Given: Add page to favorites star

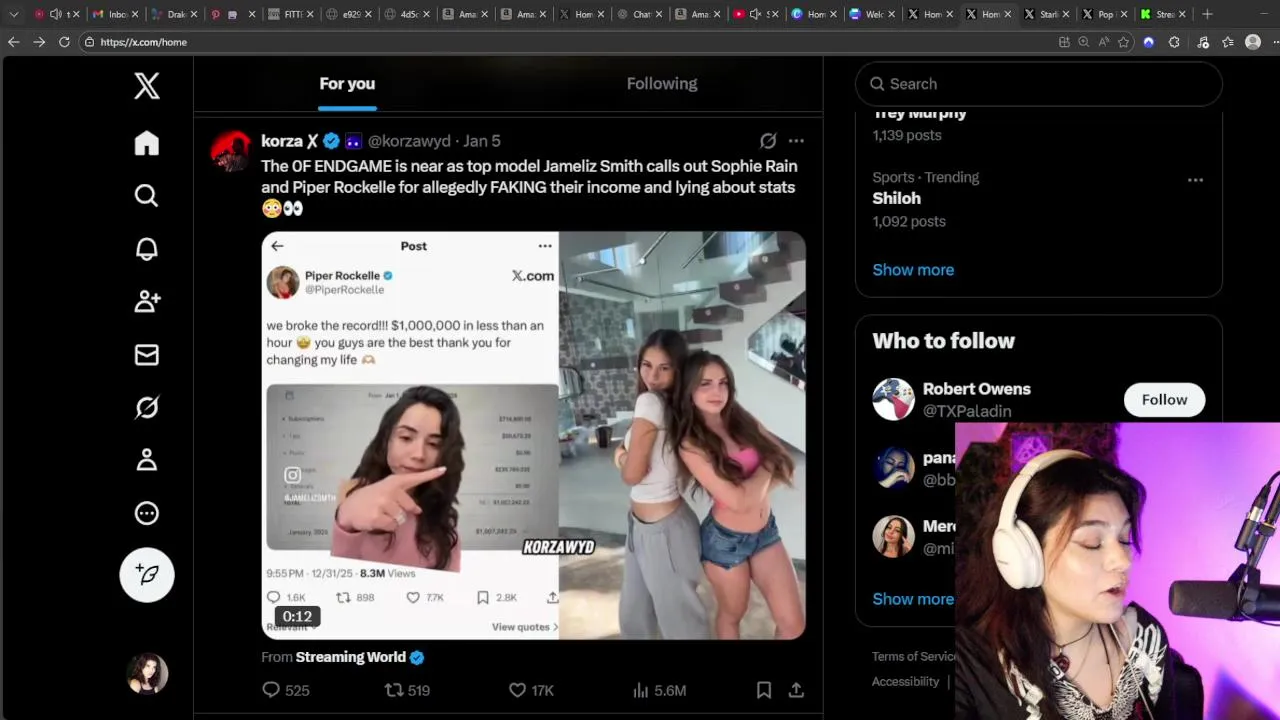Looking at the screenshot, I should 1124,42.
